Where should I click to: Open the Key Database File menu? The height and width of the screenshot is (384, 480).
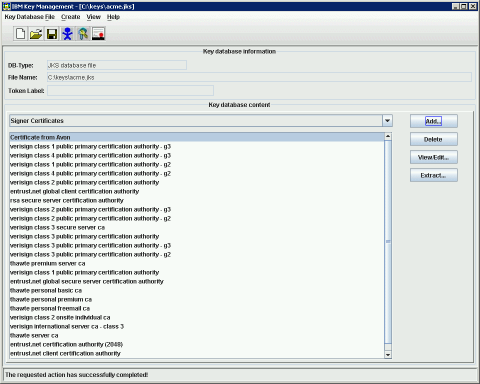click(30, 17)
